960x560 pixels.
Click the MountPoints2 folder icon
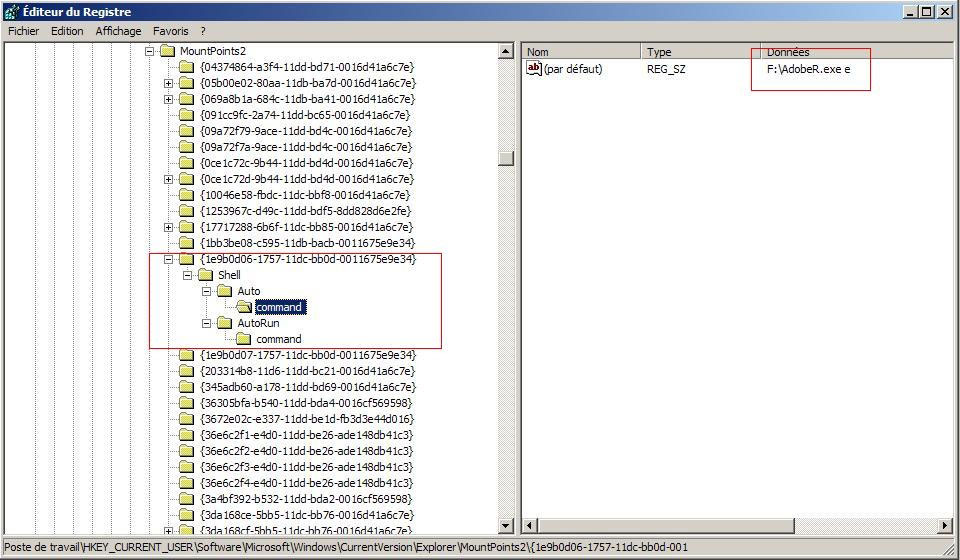(x=168, y=51)
